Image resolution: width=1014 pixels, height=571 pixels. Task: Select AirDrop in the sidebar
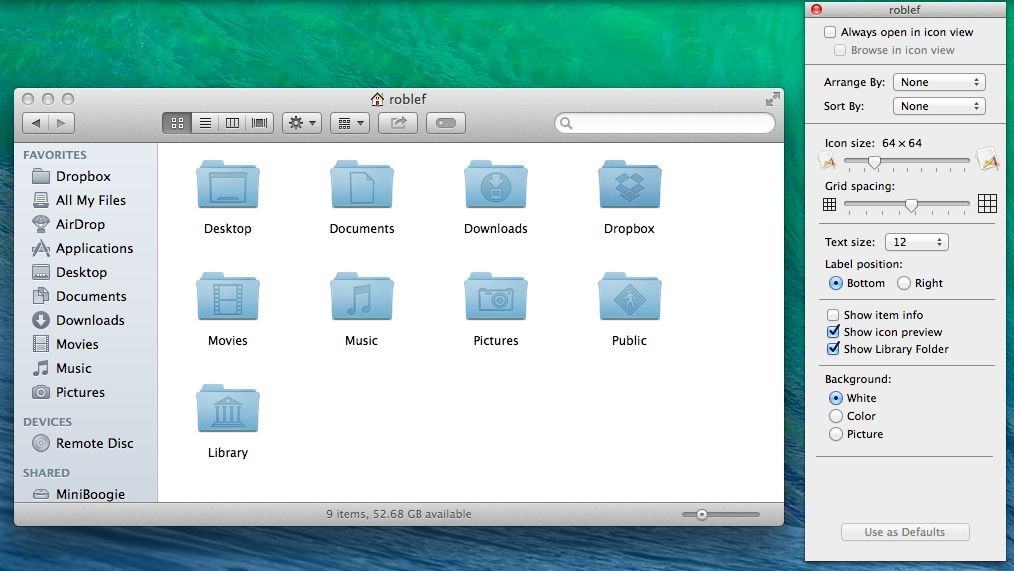80,224
